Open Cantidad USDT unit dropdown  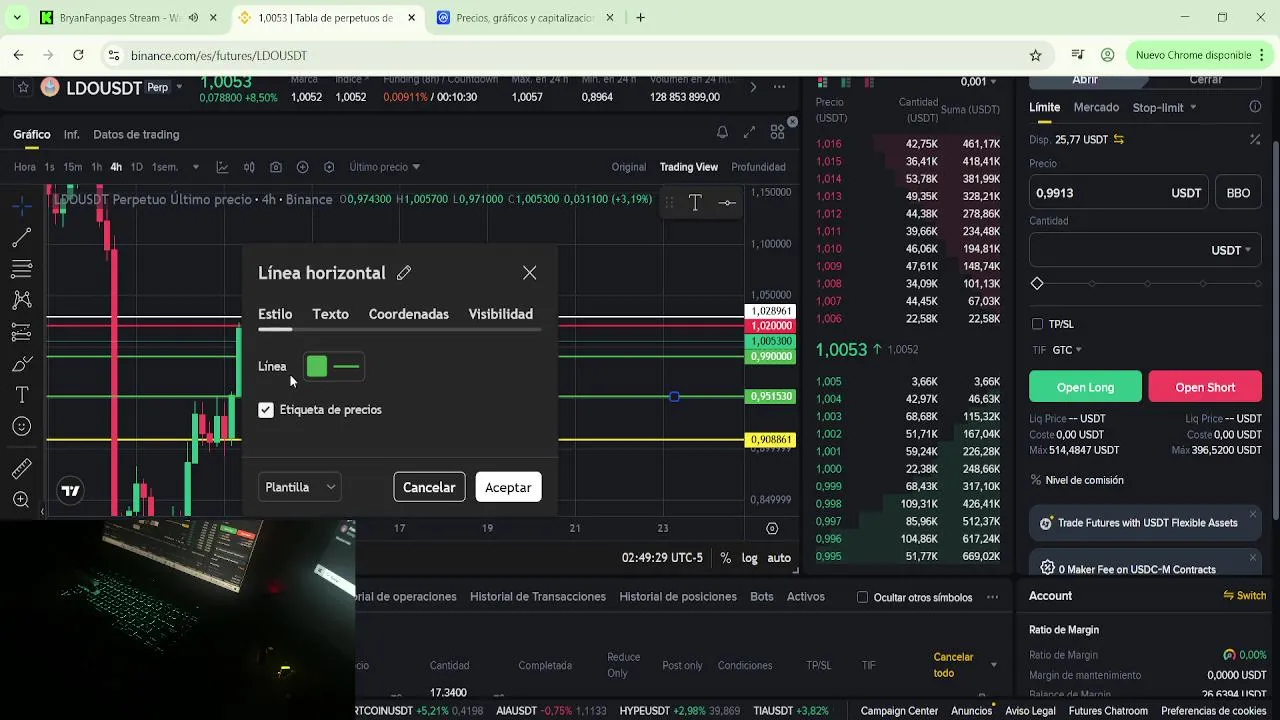click(1231, 250)
